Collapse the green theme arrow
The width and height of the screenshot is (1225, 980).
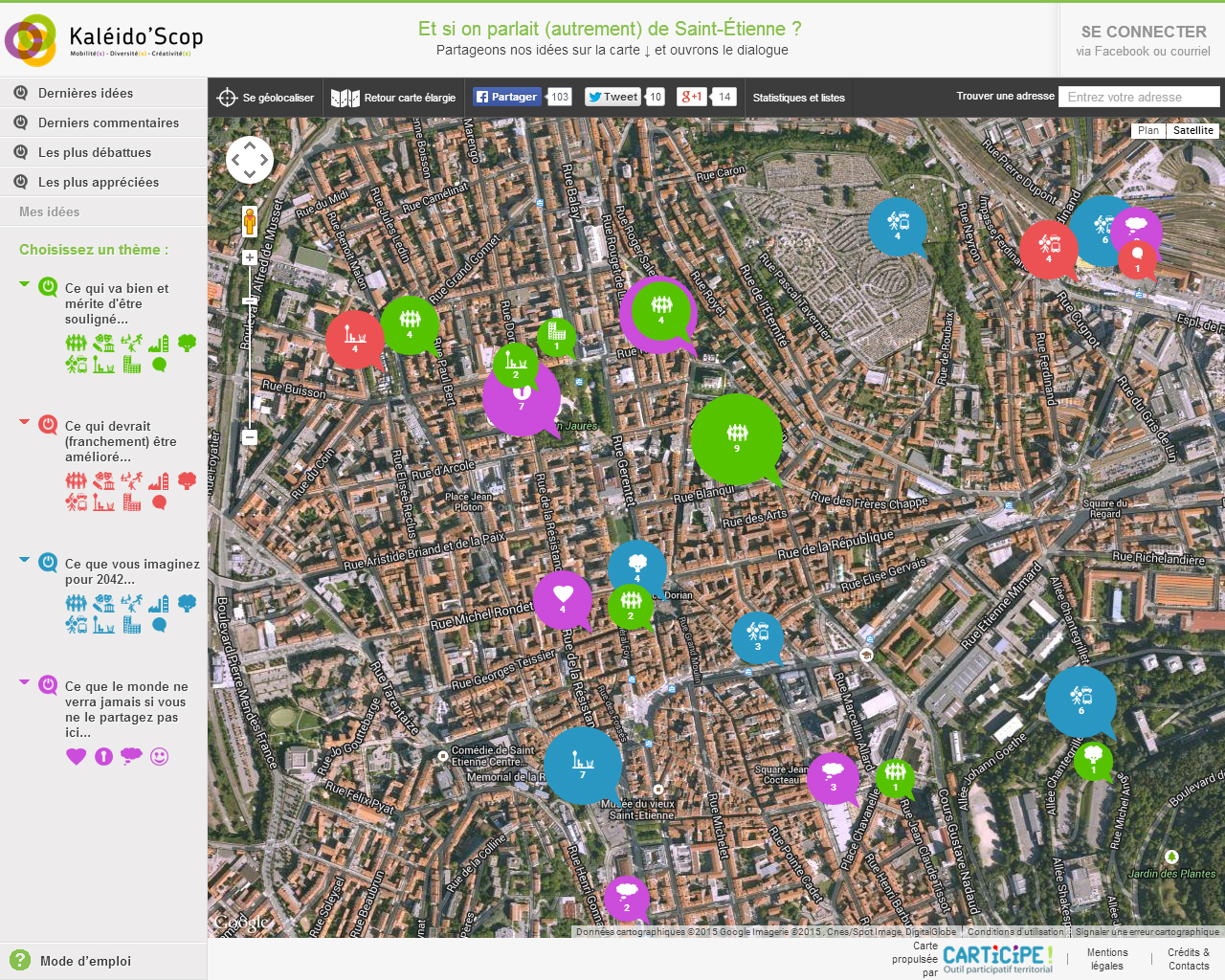pos(25,284)
